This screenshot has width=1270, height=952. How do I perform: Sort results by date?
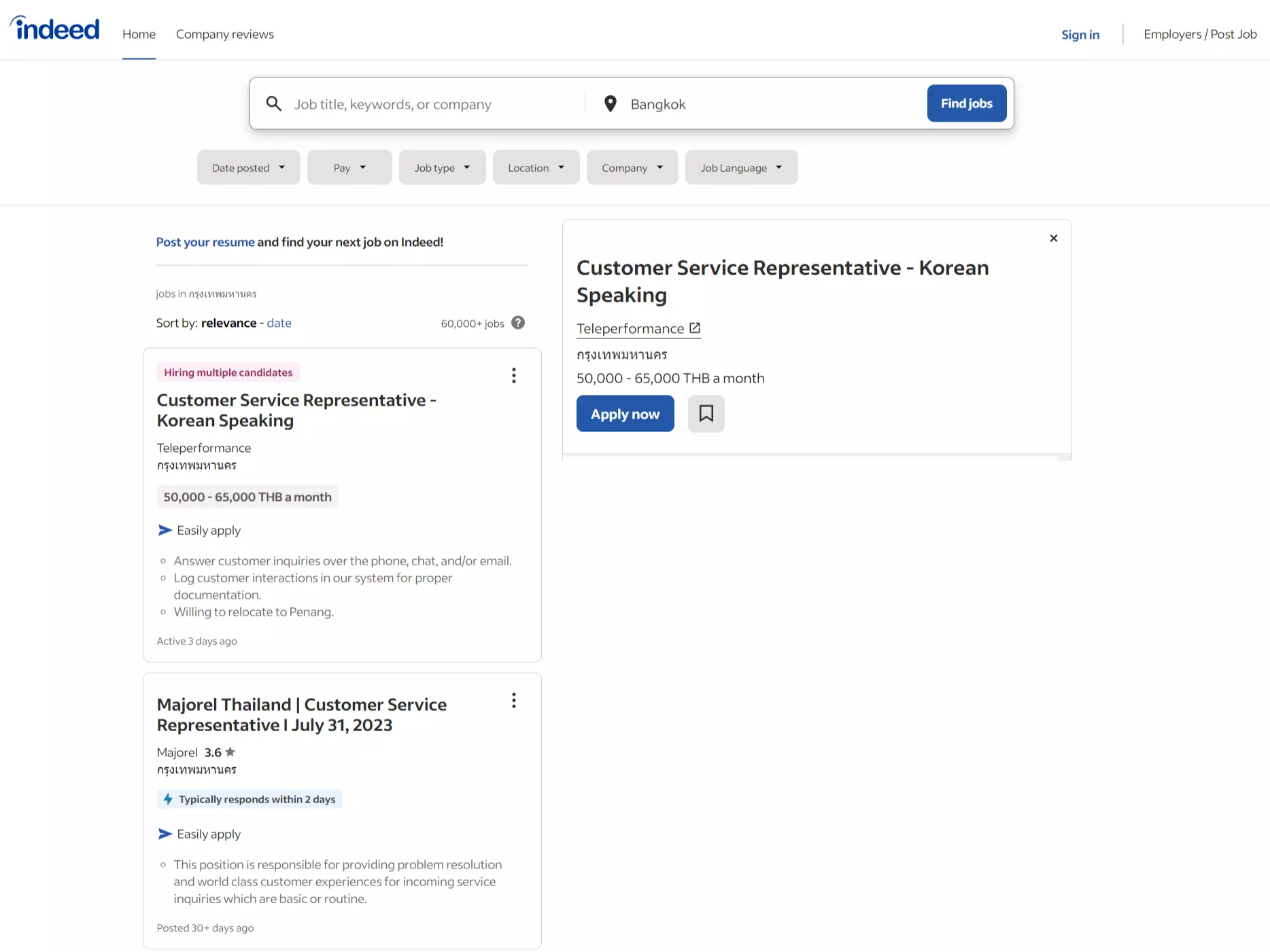coord(279,323)
